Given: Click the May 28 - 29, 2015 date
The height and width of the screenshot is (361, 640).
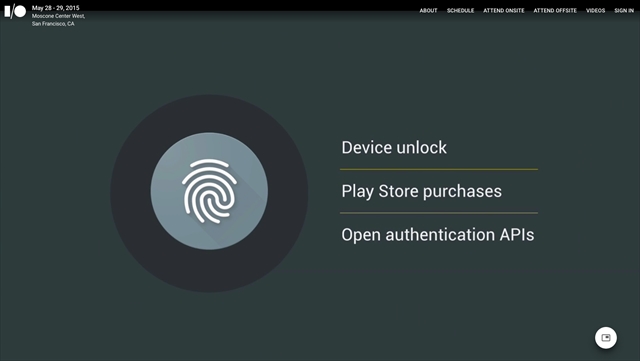Looking at the screenshot, I should 56,8.
